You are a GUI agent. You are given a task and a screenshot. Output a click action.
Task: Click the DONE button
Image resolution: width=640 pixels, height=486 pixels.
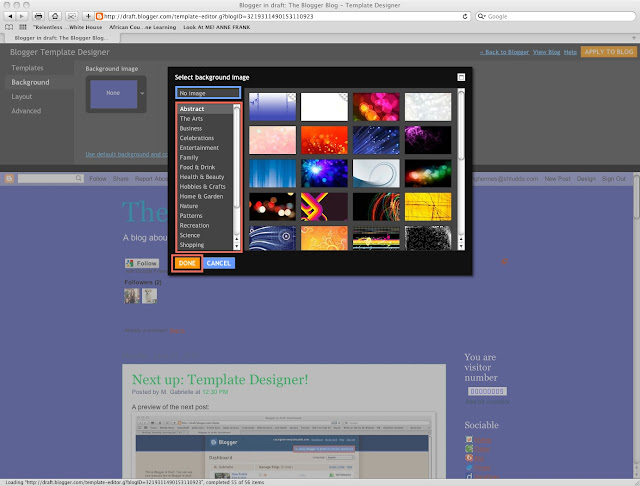pyautogui.click(x=187, y=263)
